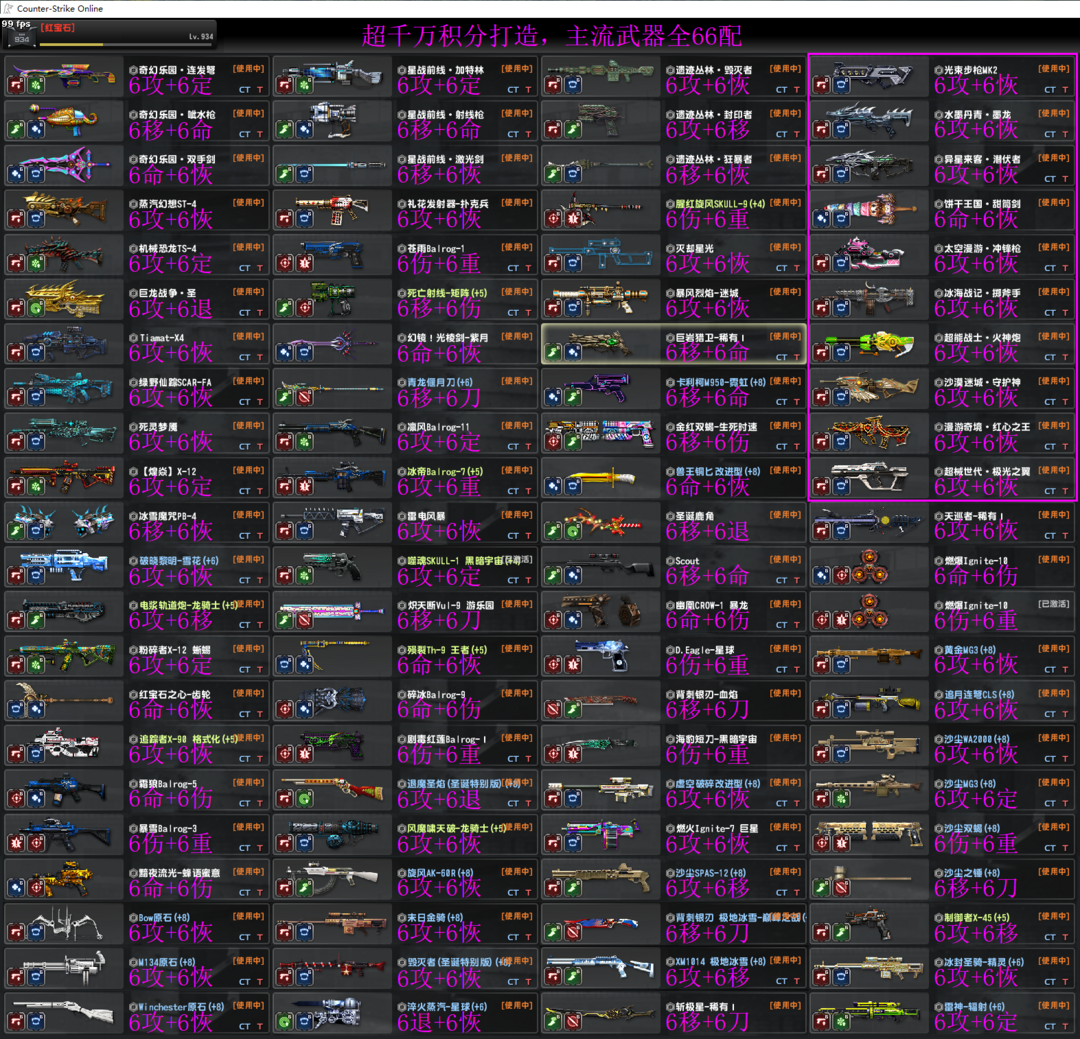Click green knockback icon on 巨龙战争·圣

36,308
